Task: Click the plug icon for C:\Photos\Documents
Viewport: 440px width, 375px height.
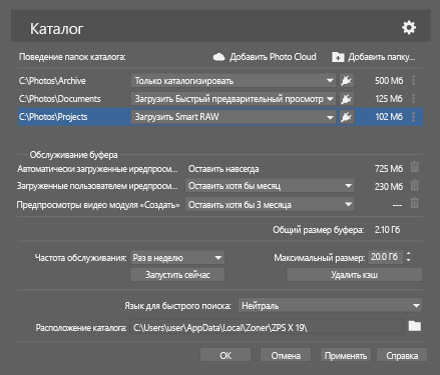Action: coord(346,99)
